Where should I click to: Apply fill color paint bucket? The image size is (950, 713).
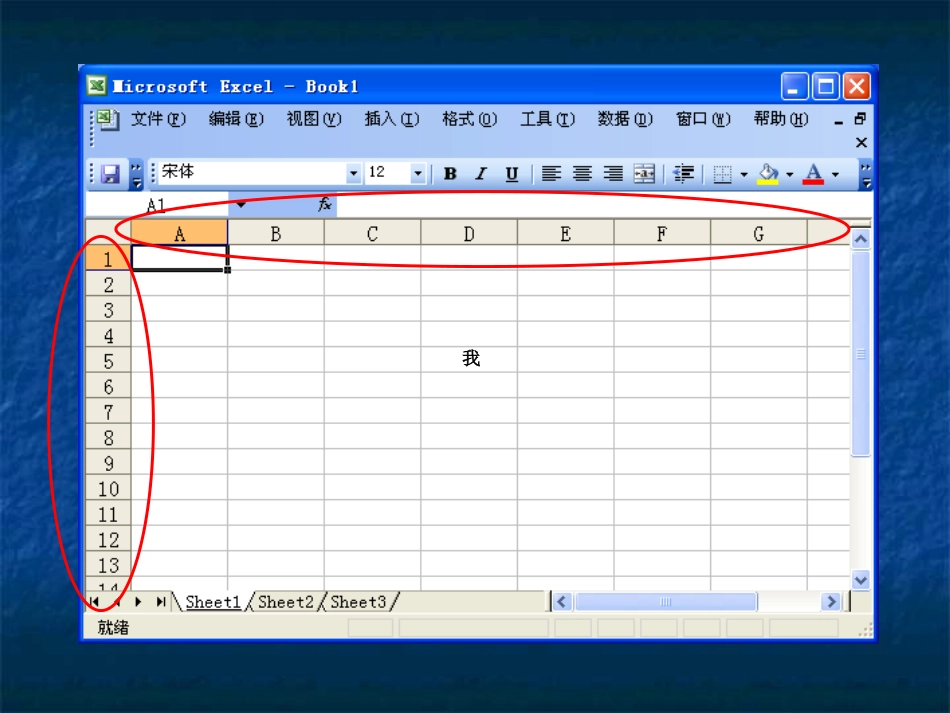[768, 174]
